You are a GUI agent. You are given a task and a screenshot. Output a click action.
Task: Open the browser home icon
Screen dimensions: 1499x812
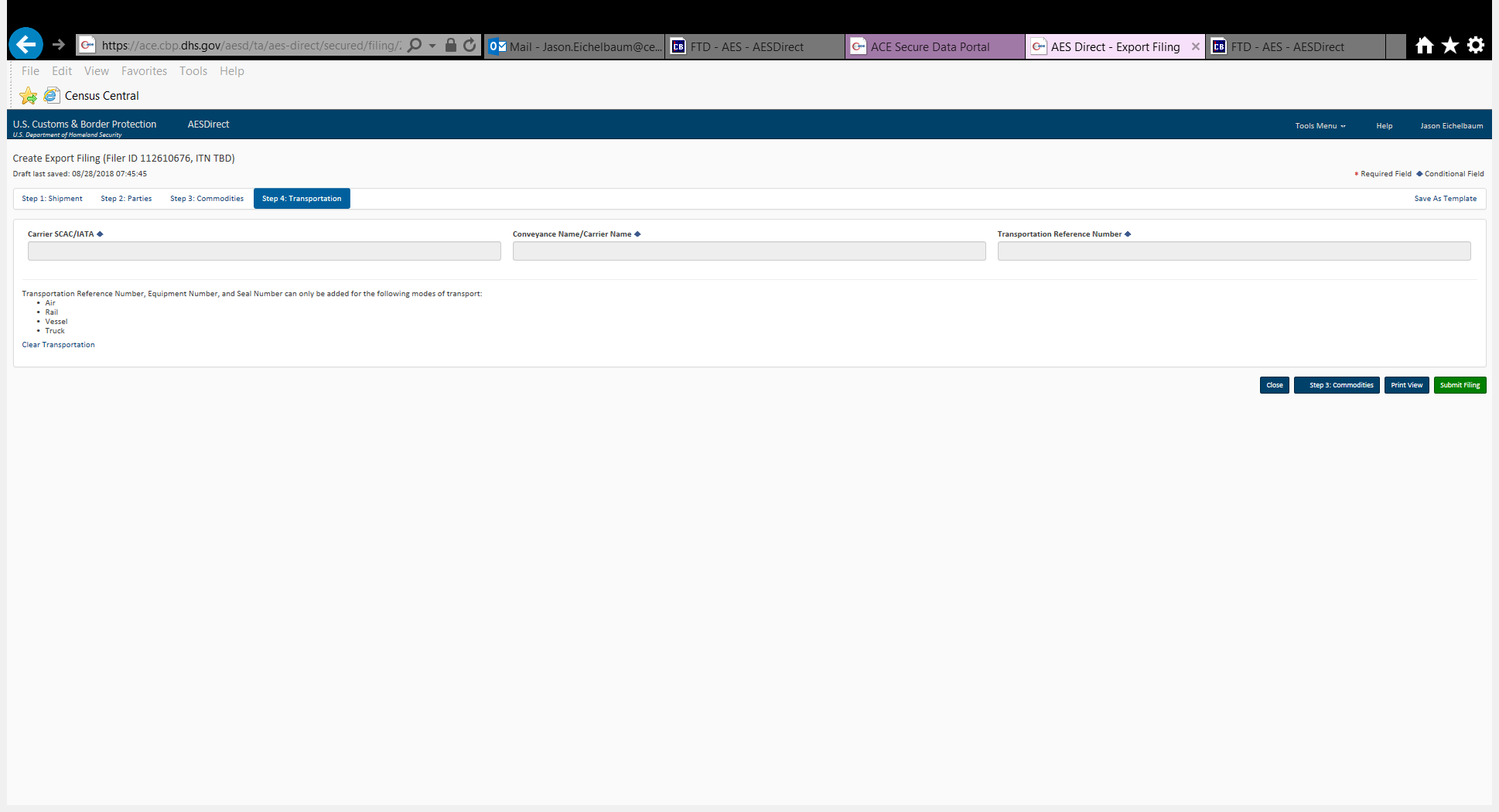(1424, 46)
